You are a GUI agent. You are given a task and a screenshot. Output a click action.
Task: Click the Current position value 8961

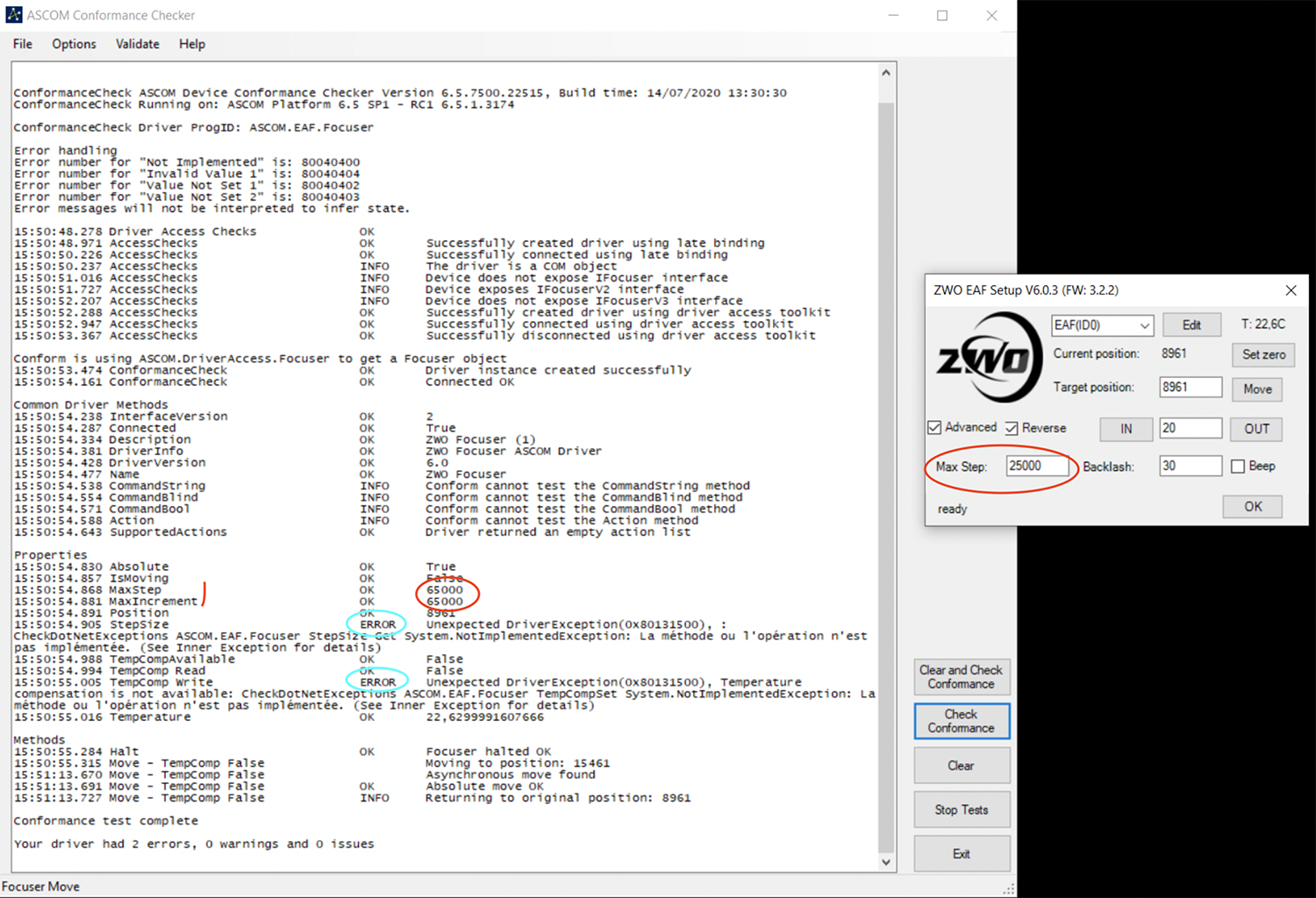tap(1174, 353)
